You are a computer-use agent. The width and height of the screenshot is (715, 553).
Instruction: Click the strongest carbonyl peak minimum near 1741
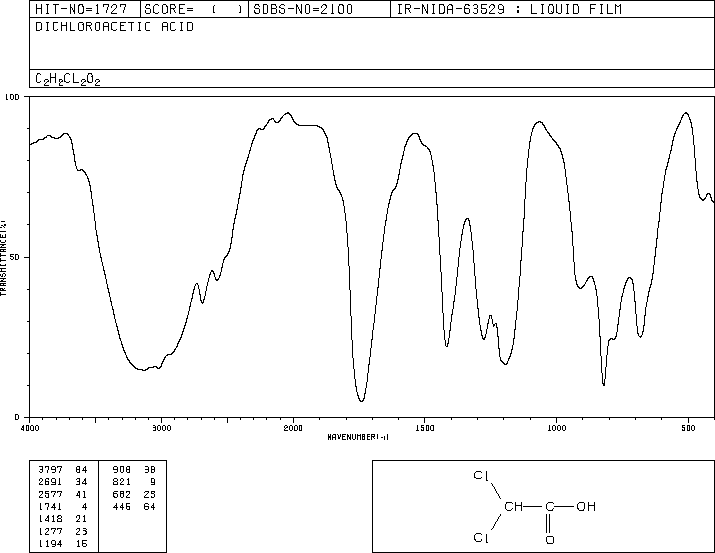(361, 401)
